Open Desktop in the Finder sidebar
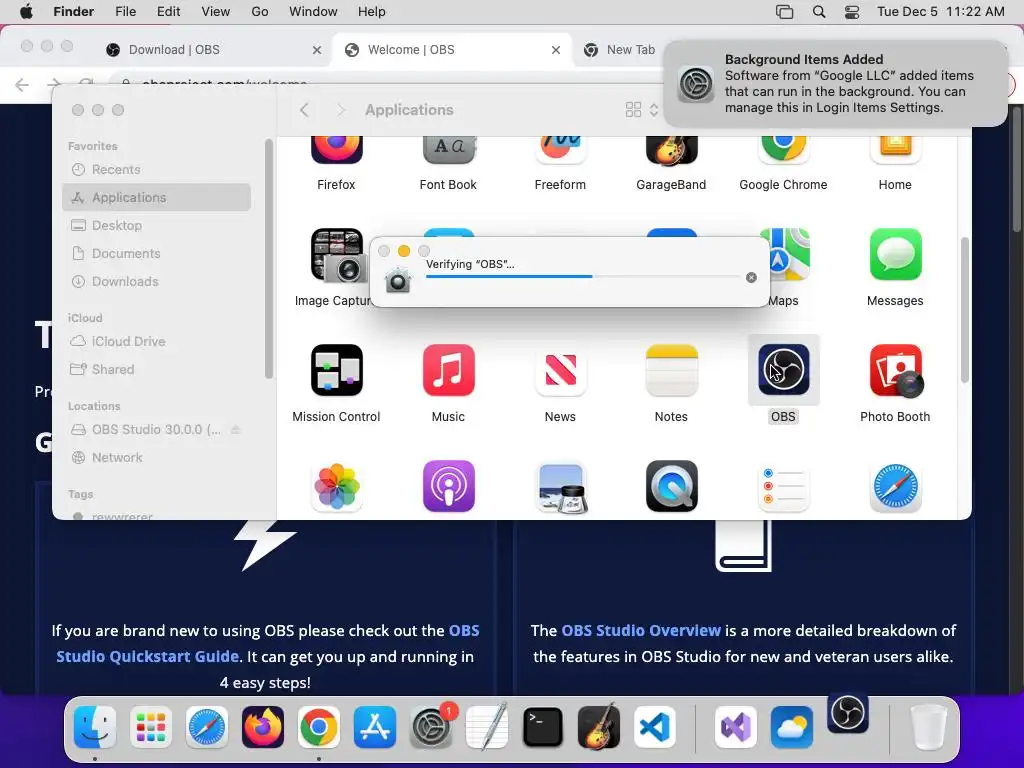1024x768 pixels. coord(157,225)
